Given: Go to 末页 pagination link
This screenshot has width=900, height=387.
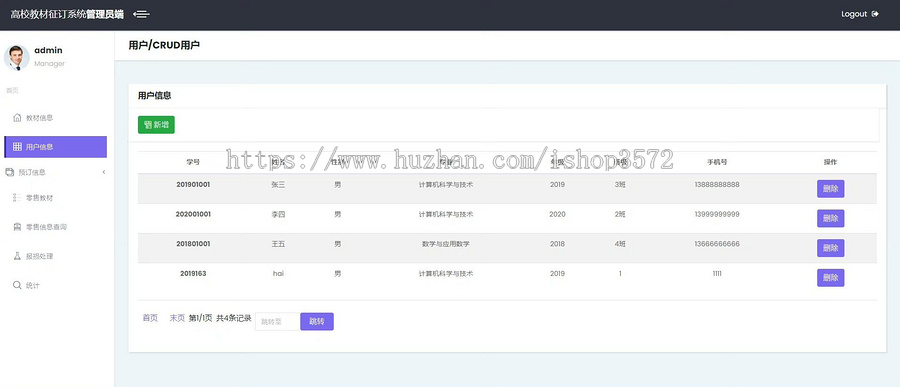Looking at the screenshot, I should pyautogui.click(x=177, y=318).
